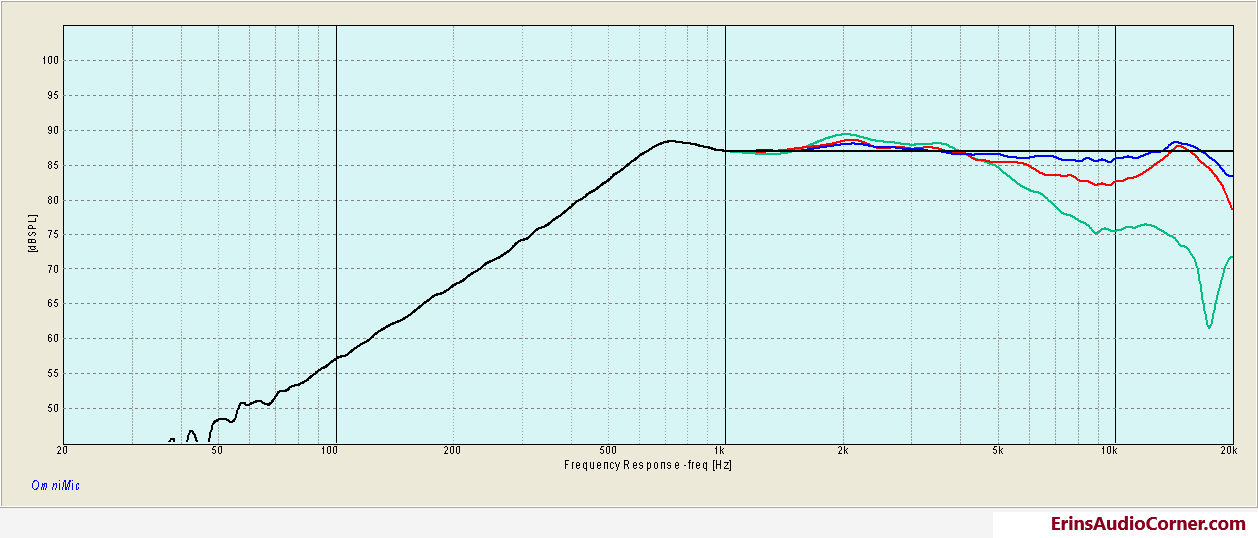
Task: Click the 1k x-axis label
Action: [x=720, y=451]
